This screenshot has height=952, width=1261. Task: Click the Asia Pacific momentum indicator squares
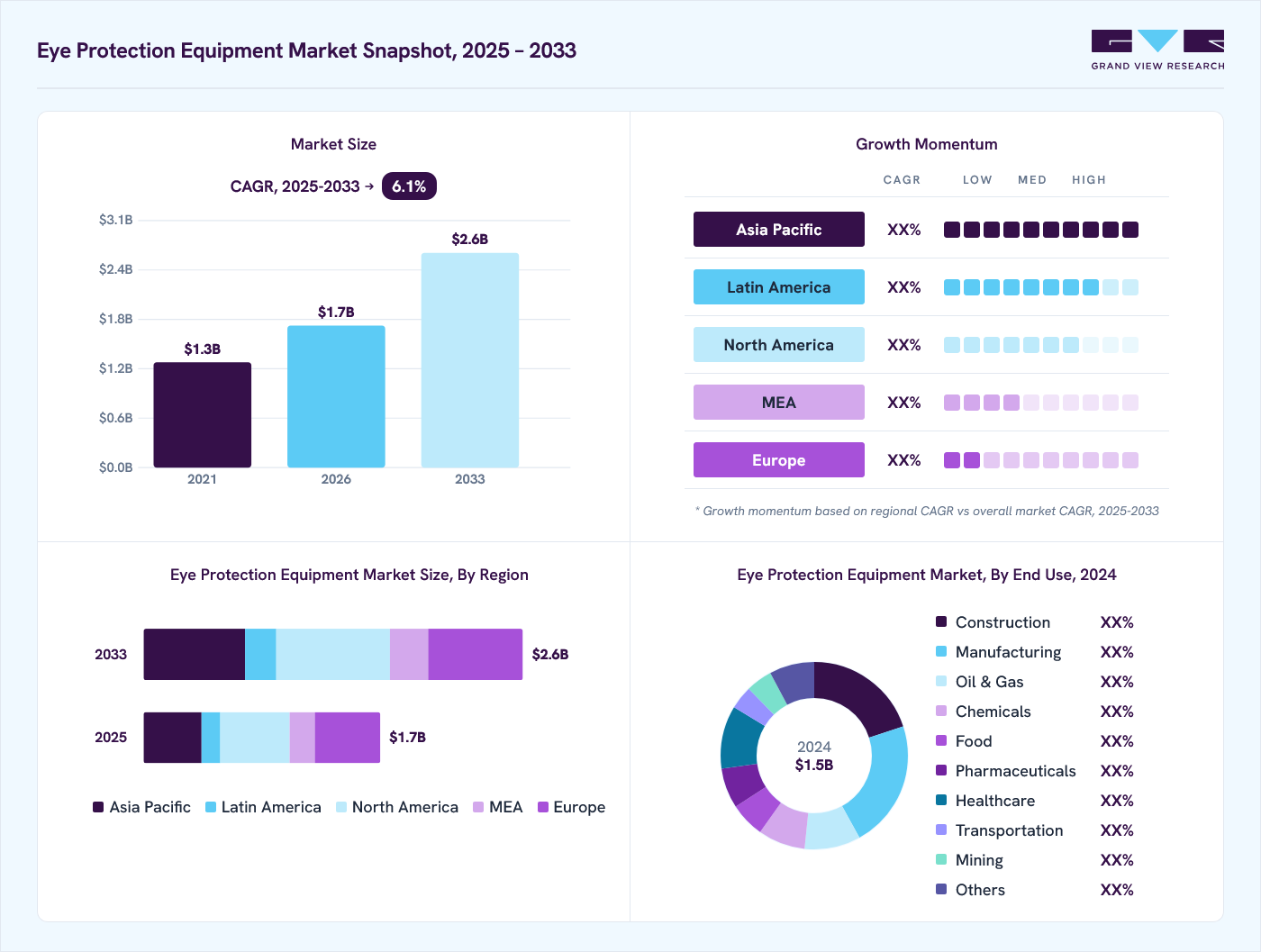tap(1040, 230)
